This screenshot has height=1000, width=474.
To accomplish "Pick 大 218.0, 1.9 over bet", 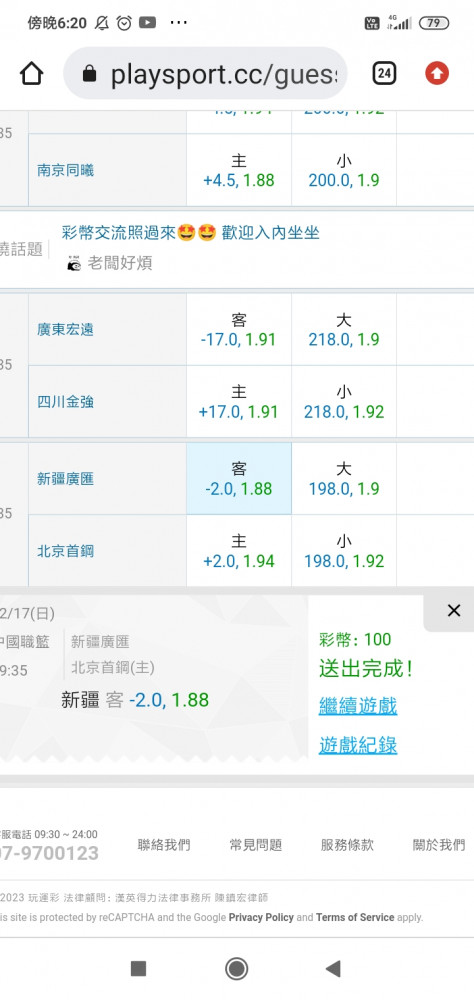I will click(x=344, y=329).
